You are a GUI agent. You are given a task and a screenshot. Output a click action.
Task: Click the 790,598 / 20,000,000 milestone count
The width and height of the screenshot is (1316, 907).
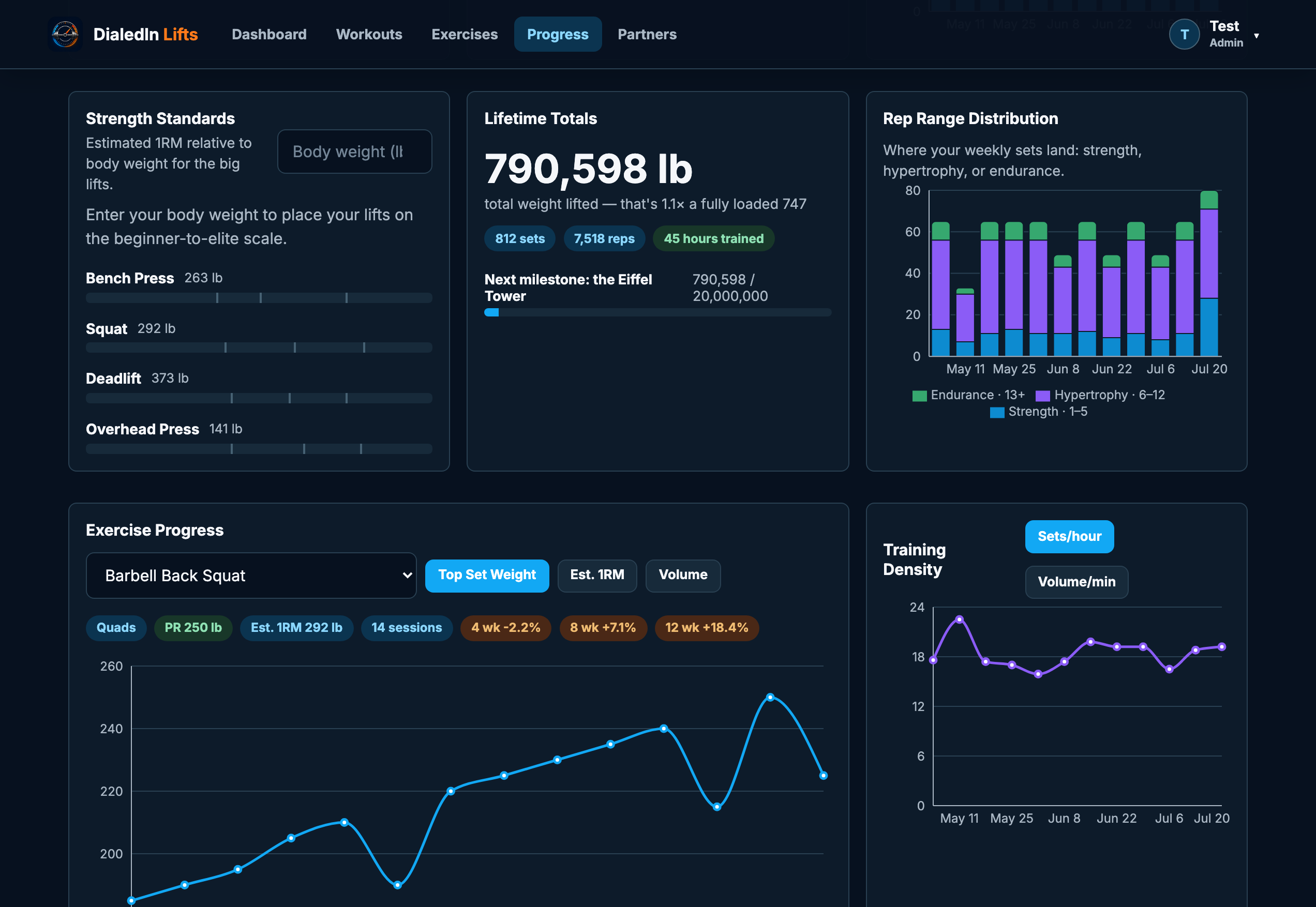(x=729, y=288)
